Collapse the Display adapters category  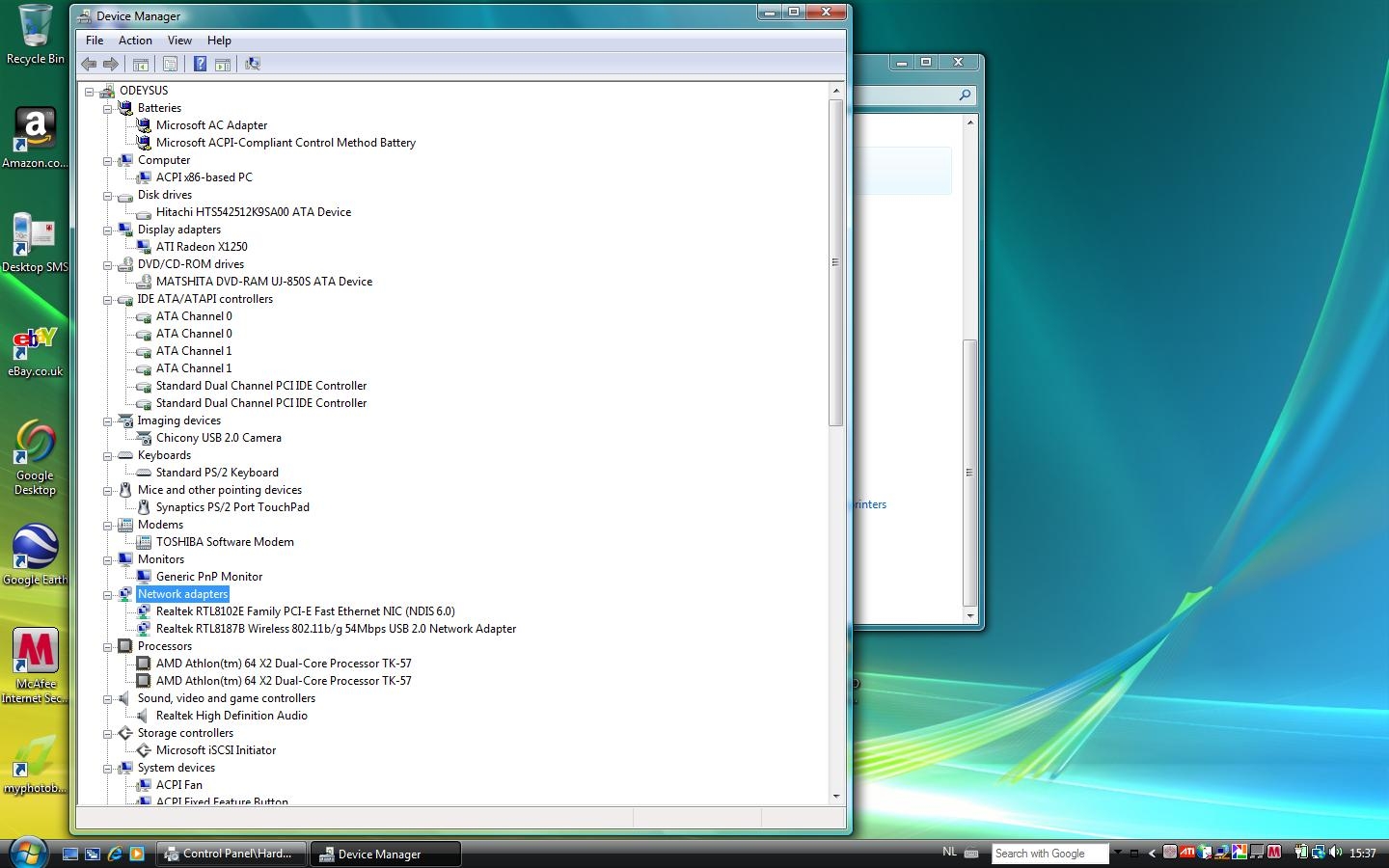108,231
